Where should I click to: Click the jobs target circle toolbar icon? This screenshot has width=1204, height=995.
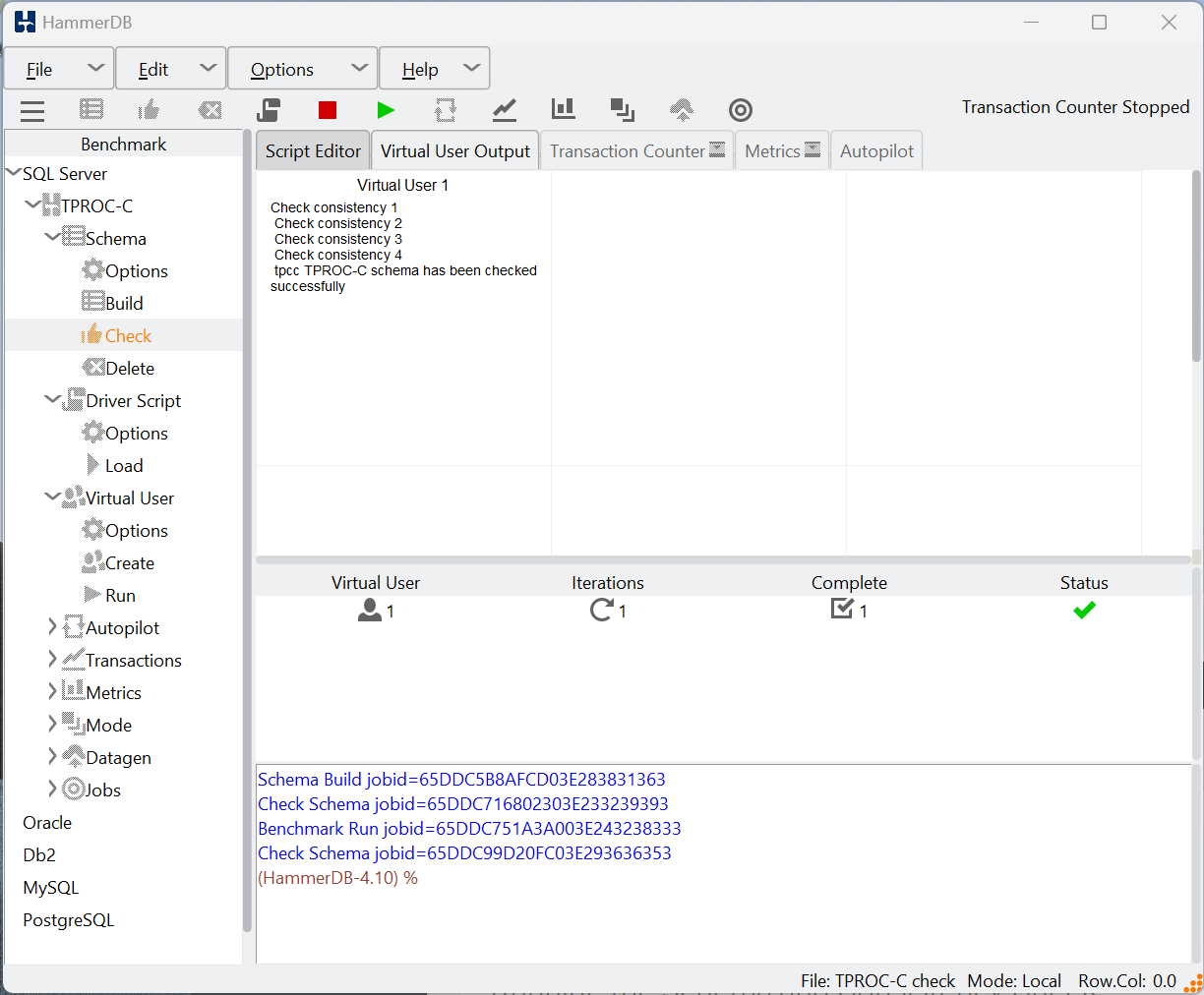741,110
